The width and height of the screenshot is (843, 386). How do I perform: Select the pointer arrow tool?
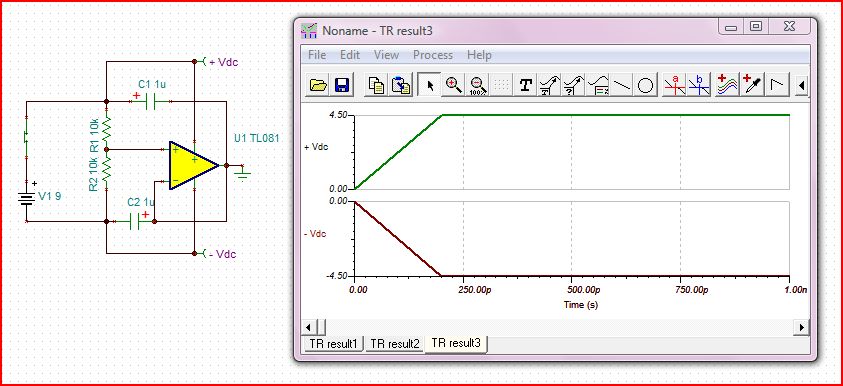click(x=430, y=85)
